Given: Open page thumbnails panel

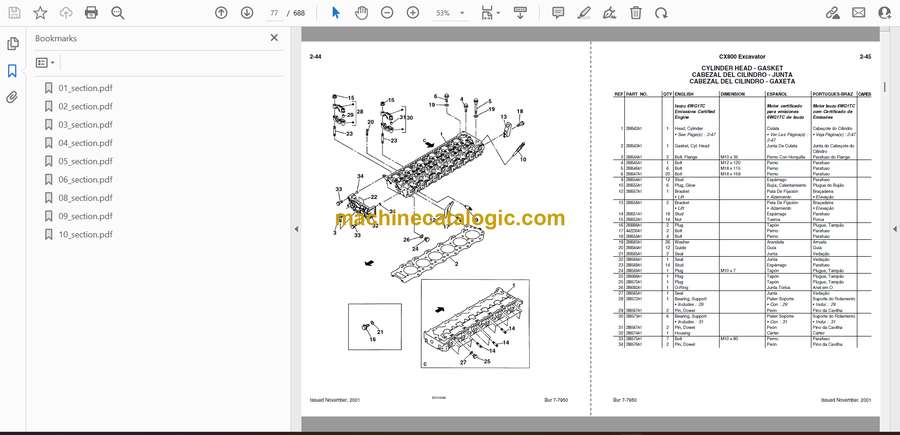Looking at the screenshot, I should coord(13,44).
